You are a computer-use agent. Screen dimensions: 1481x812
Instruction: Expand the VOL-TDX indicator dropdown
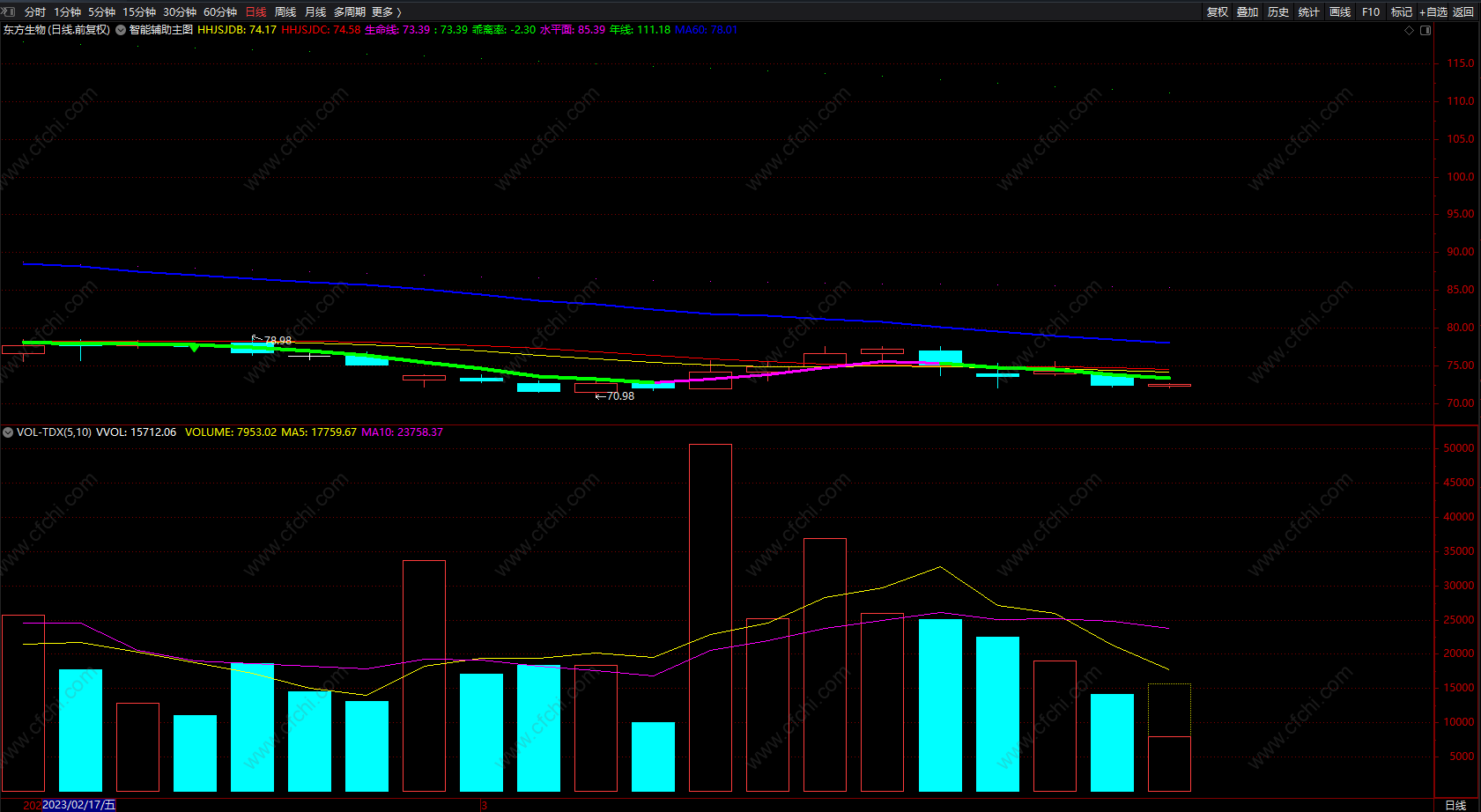8,432
